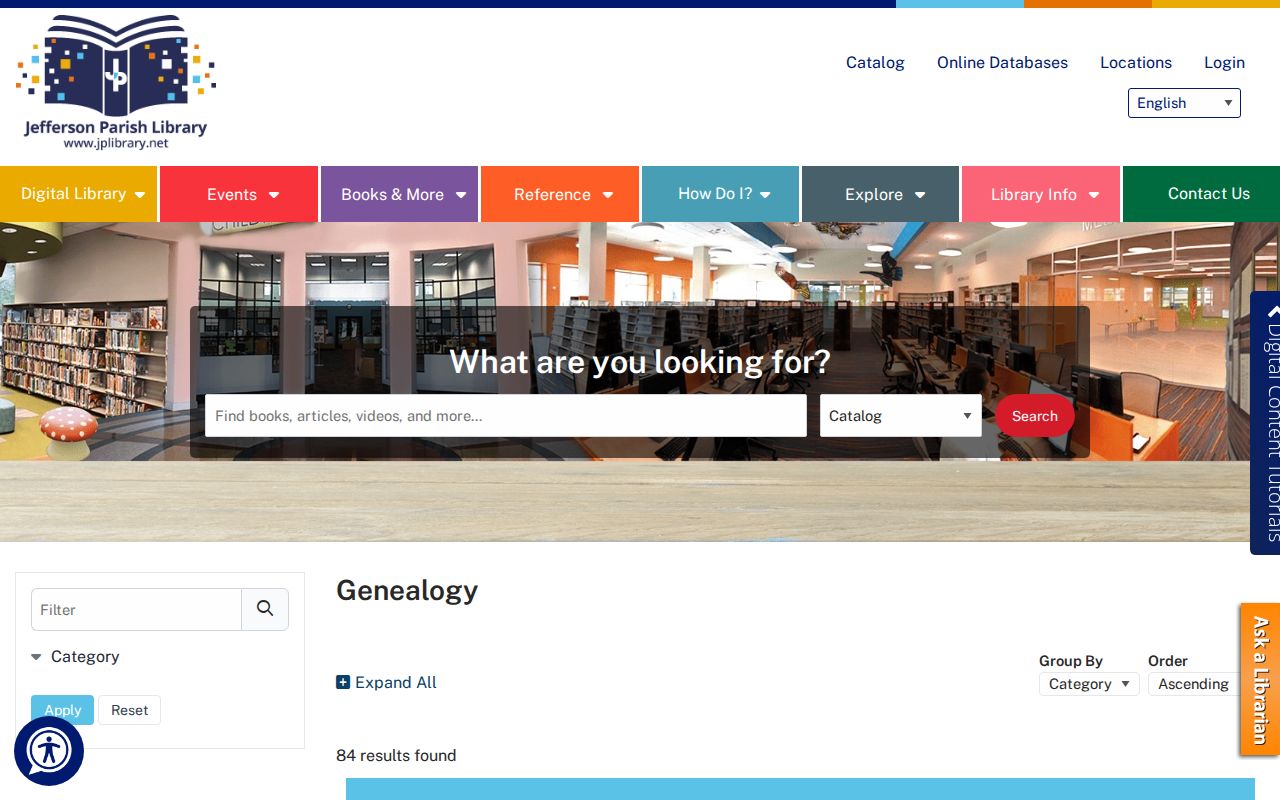The image size is (1280, 800).
Task: Open the Order Ascending dropdown
Action: pos(1195,684)
